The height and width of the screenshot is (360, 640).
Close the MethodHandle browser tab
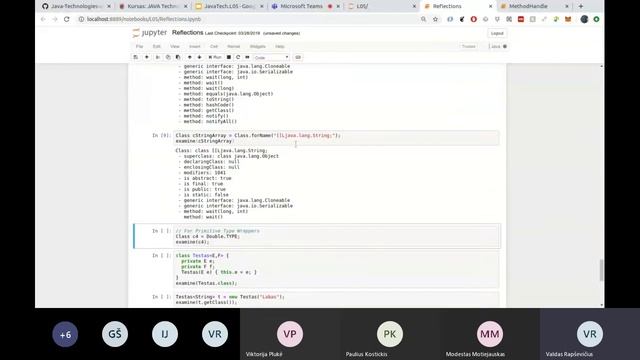pos(567,6)
